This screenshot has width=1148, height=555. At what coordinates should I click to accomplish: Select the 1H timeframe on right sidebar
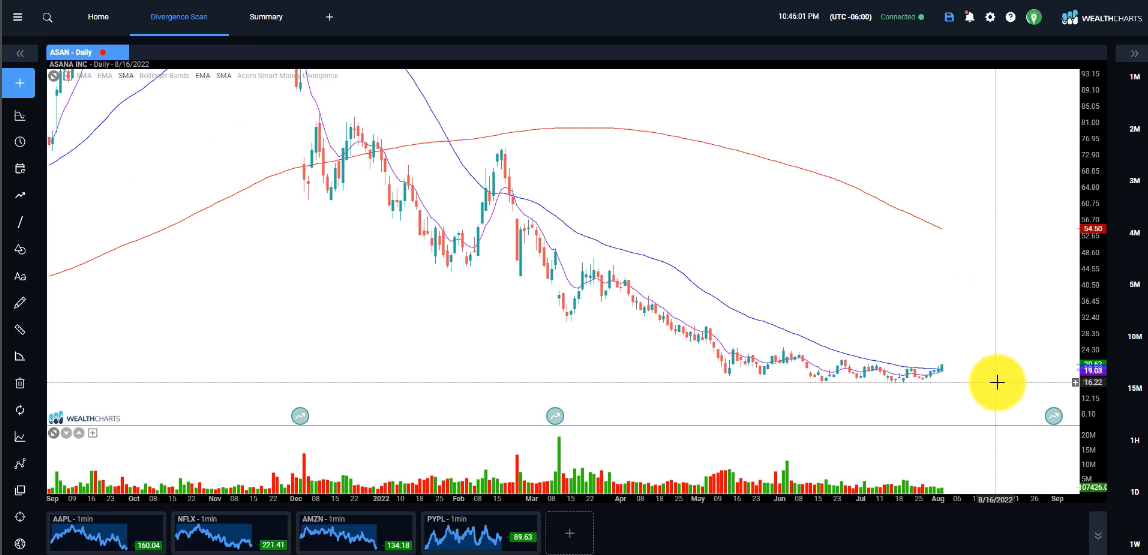tap(1135, 440)
